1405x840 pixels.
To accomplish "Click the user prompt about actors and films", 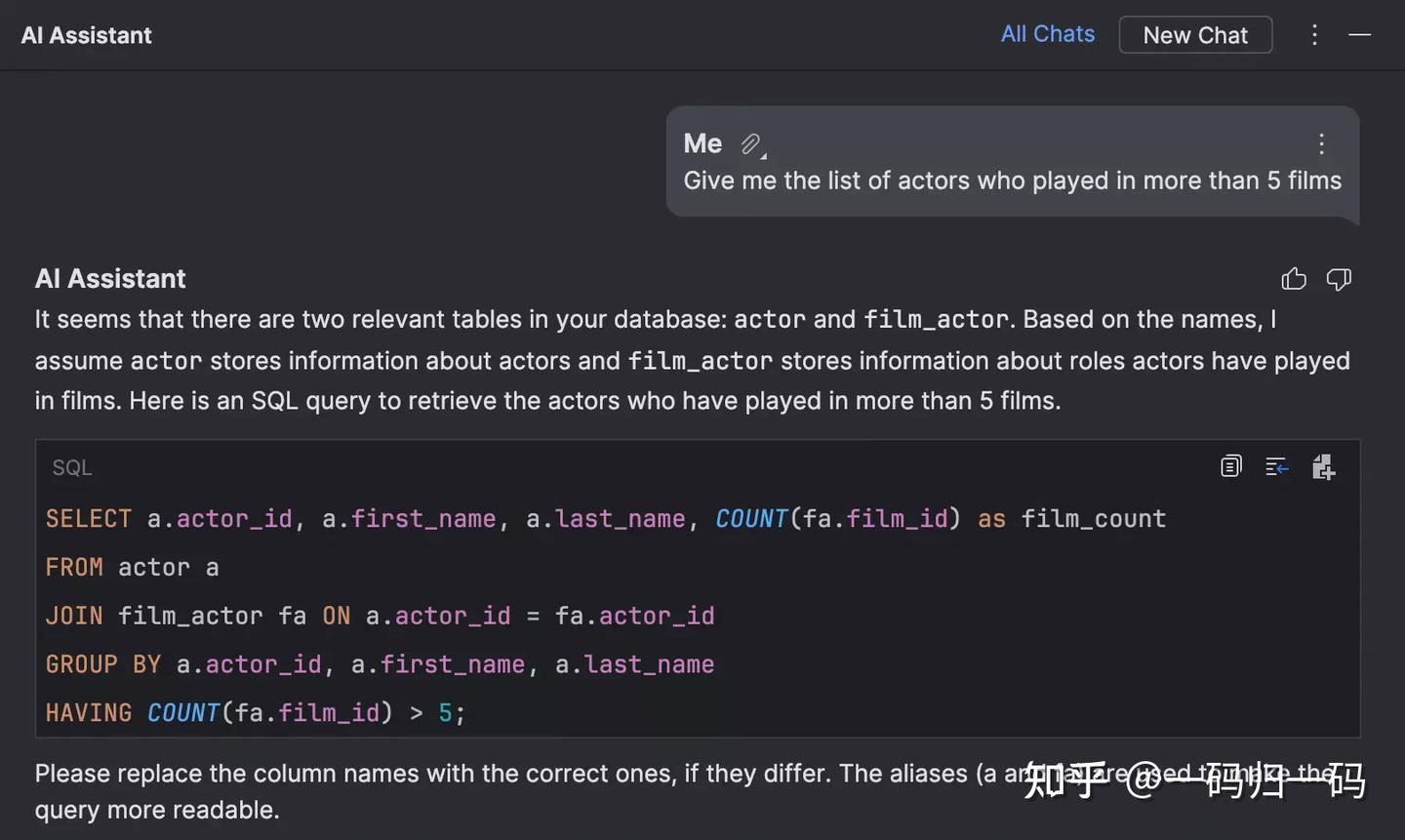I will point(1012,180).
